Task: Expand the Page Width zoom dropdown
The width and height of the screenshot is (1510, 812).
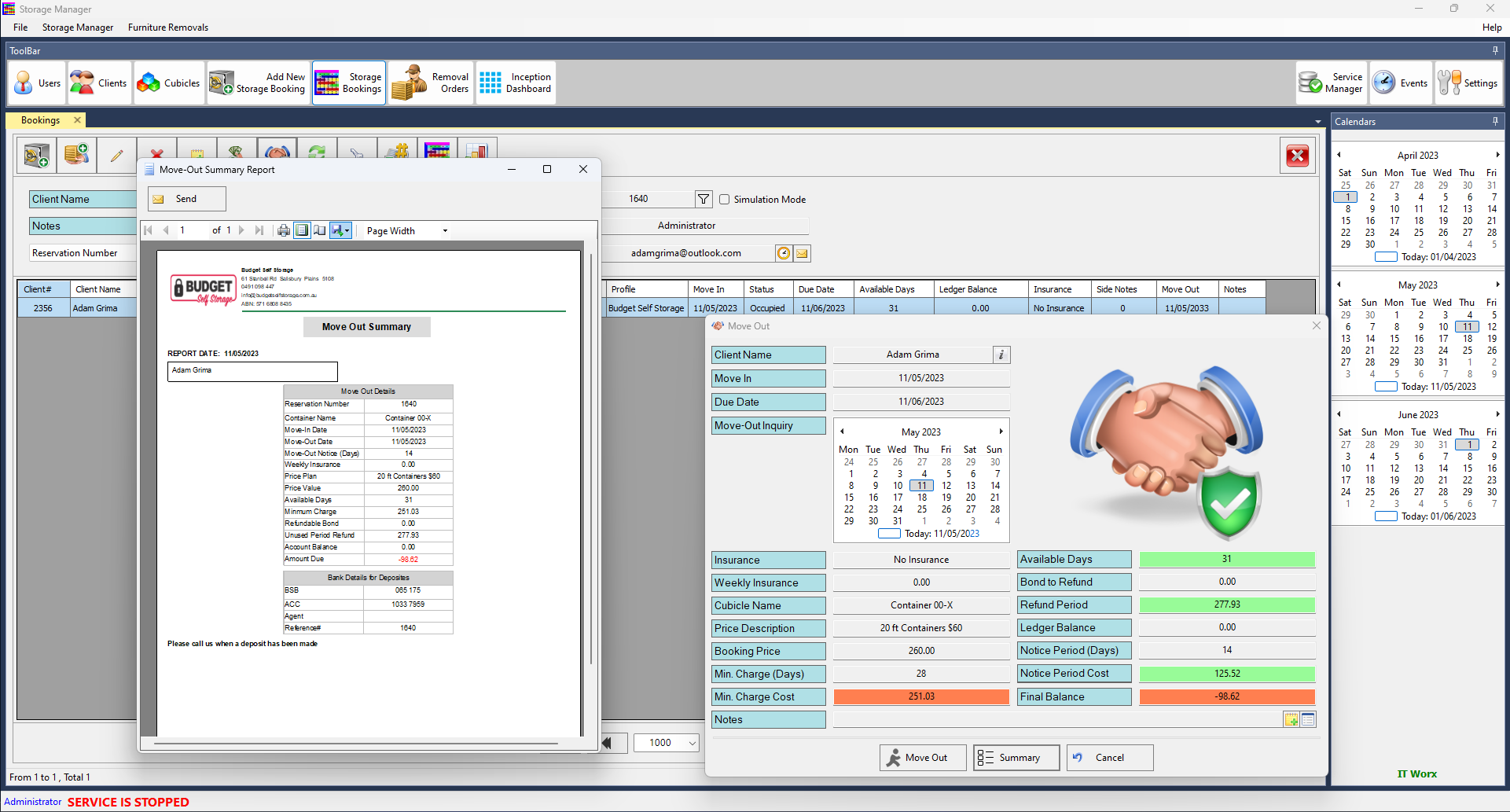Action: point(445,231)
